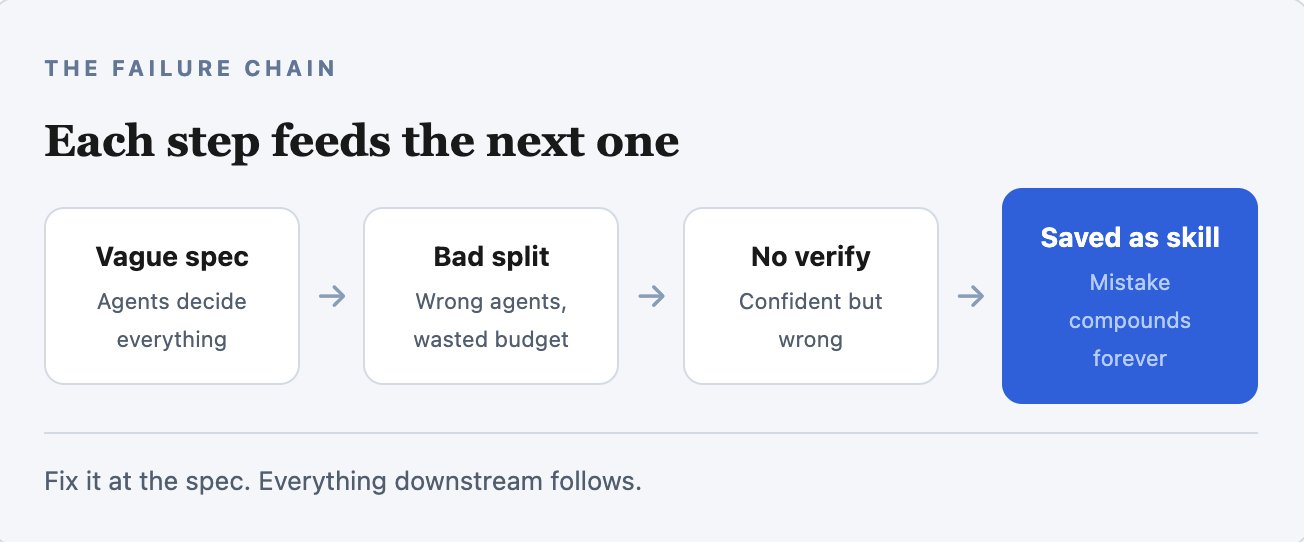1304x542 pixels.
Task: Select the Vague spec card
Action: [x=172, y=296]
